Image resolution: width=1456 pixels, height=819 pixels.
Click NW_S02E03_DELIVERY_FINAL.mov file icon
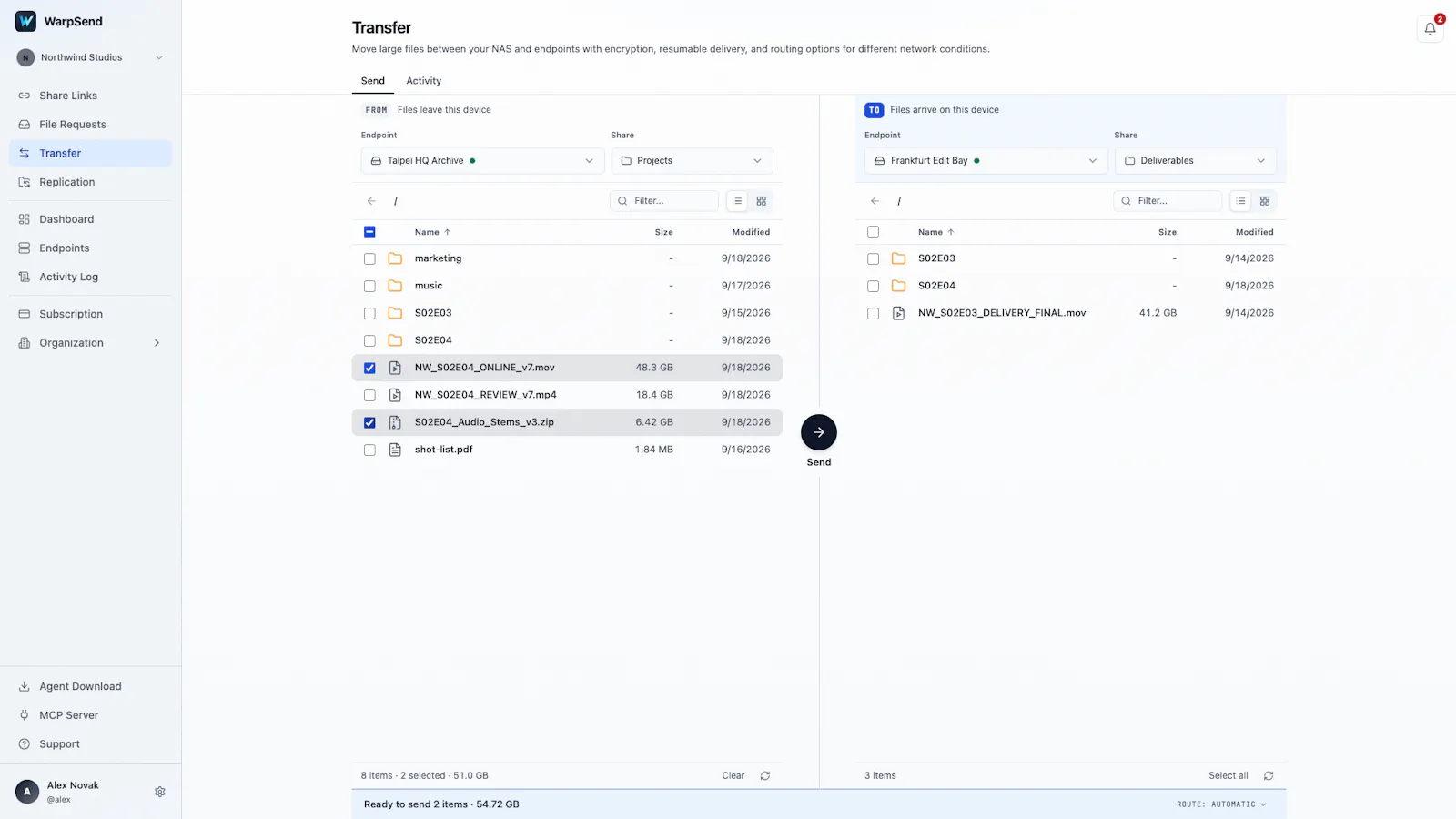(x=898, y=313)
